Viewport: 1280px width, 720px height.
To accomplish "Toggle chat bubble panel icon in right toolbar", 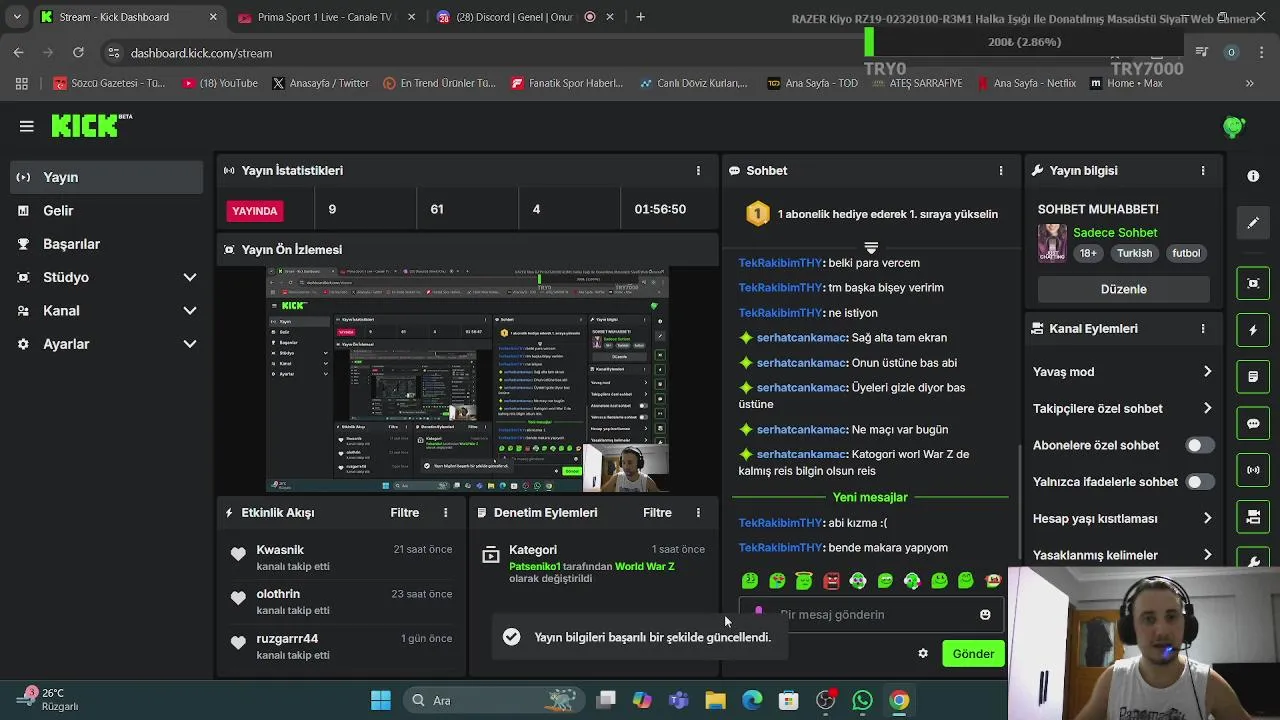I will coord(1253,424).
